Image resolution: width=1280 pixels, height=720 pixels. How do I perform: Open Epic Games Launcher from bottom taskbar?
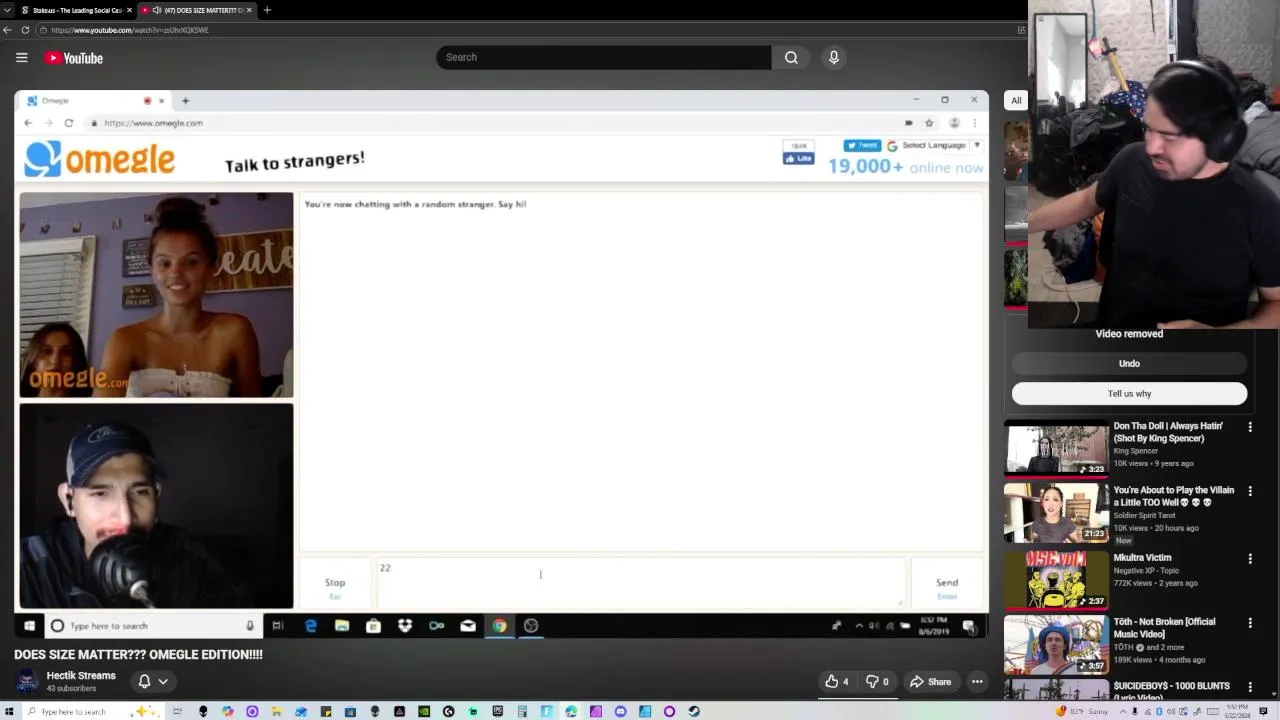click(x=497, y=711)
